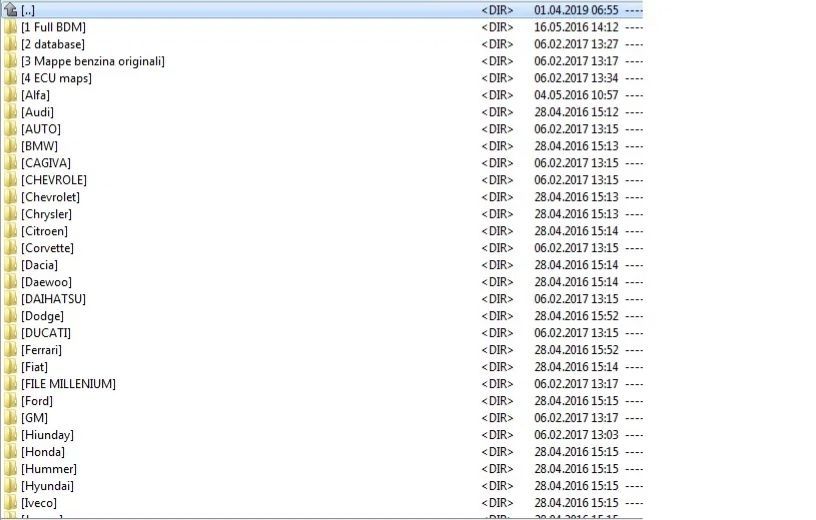This screenshot has height=520, width=816.
Task: Select the Alfa folder icon
Action: pos(10,95)
